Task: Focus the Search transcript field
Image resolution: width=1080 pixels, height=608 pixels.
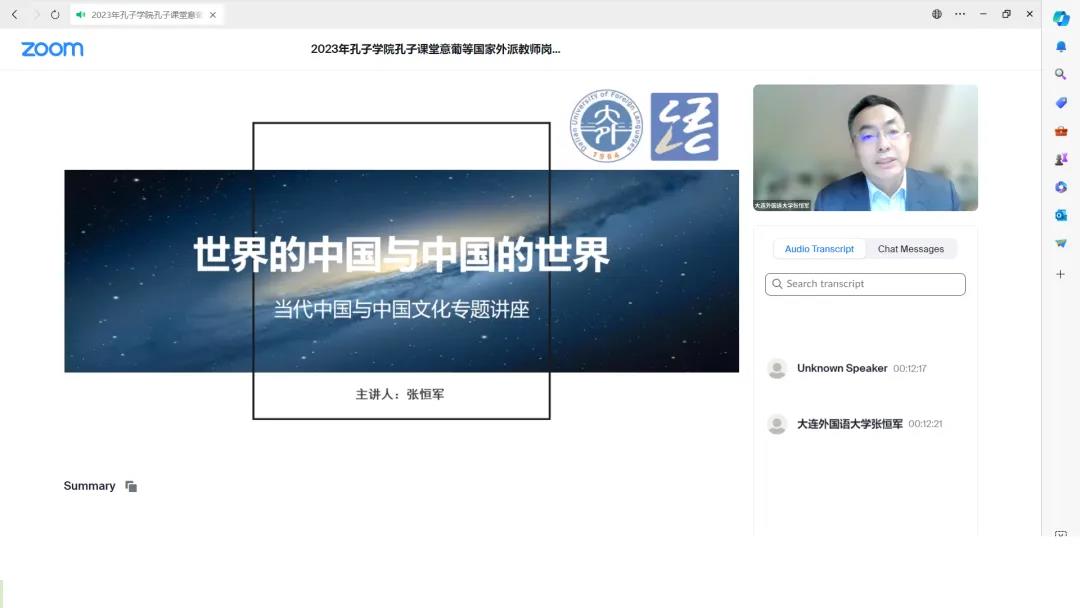Action: pyautogui.click(x=865, y=284)
